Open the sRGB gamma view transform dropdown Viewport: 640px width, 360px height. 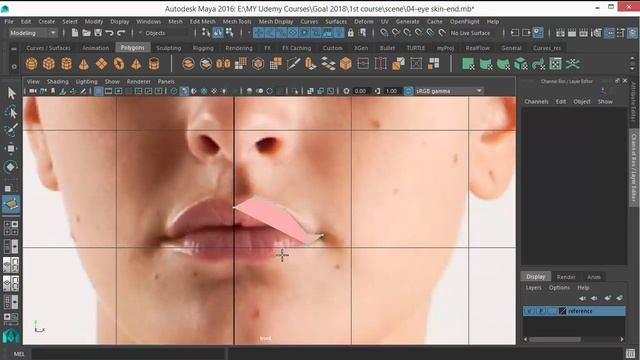click(449, 91)
